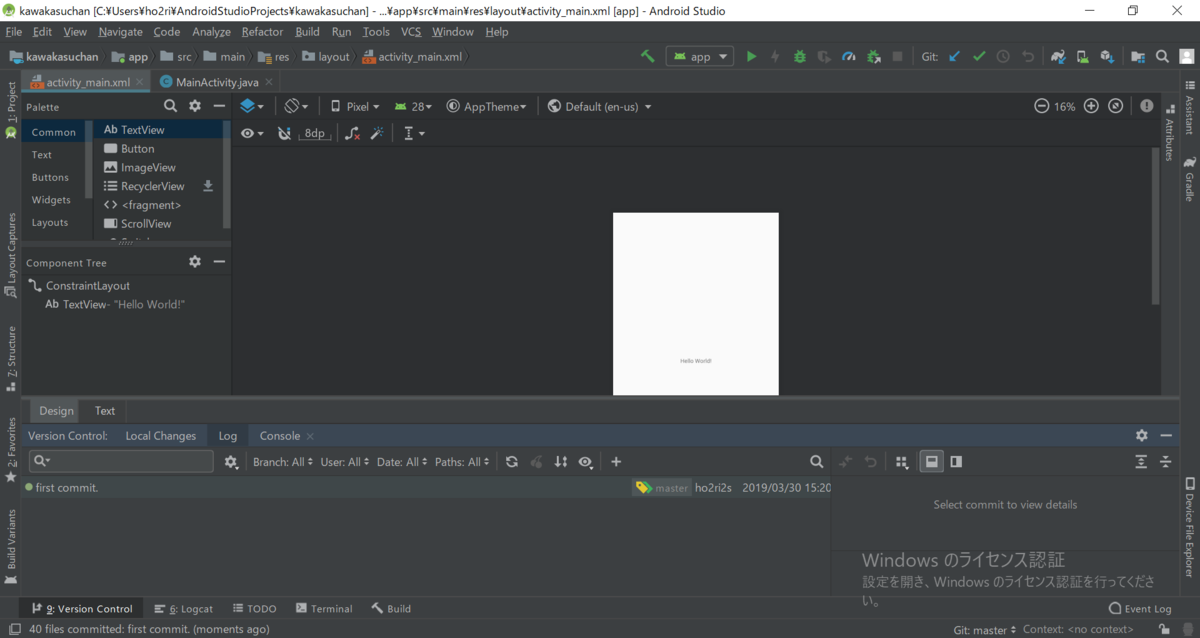1200x638 pixels.
Task: Open Default (en-us) locale dropdown
Action: coord(600,106)
